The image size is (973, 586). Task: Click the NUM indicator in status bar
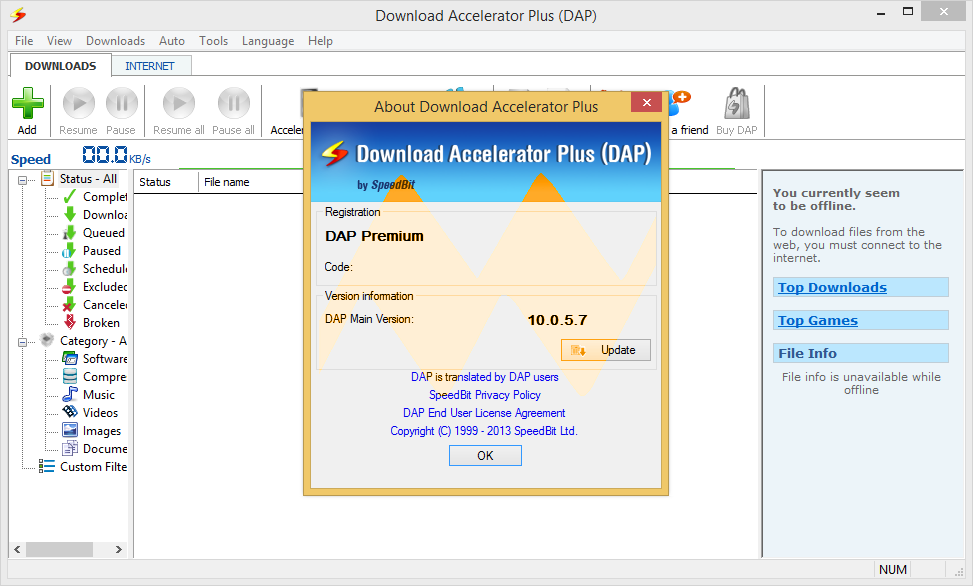click(x=893, y=569)
